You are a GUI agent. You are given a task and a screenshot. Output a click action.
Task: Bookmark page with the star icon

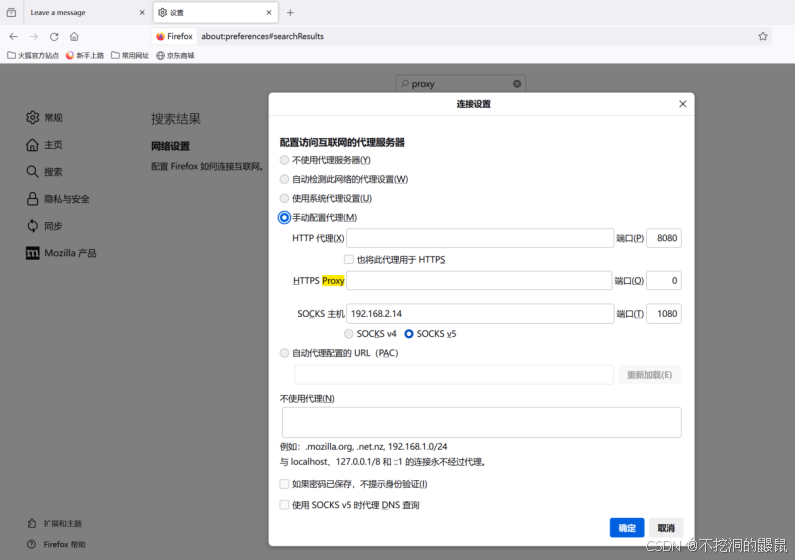click(763, 36)
